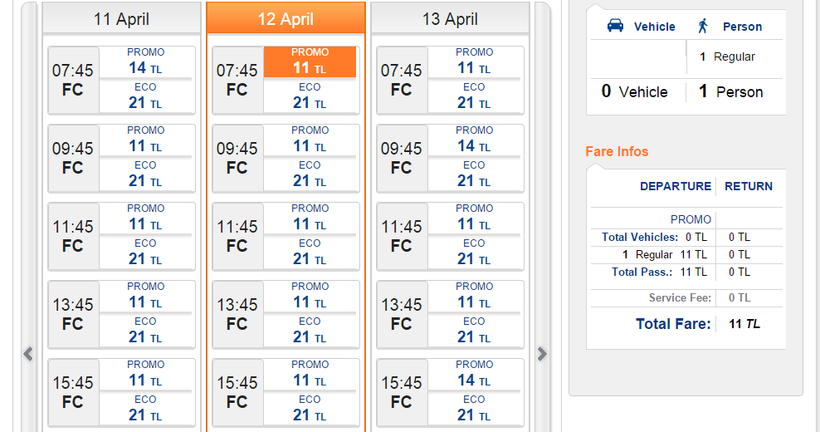The width and height of the screenshot is (820, 432).
Task: Click the walking Person icon
Action: pos(704,27)
